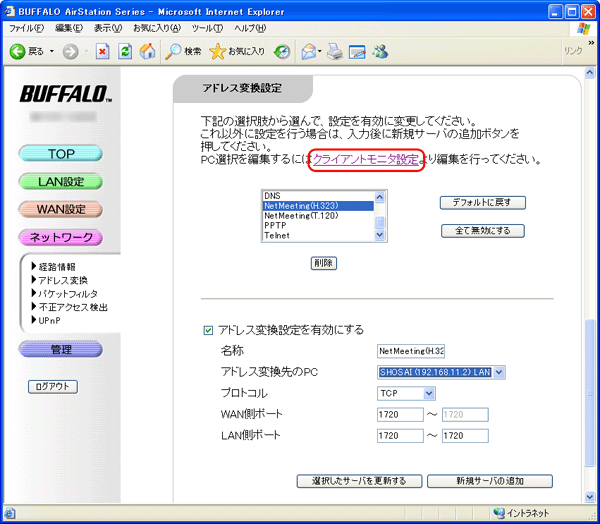Image resolution: width=600 pixels, height=524 pixels.
Task: Open the 表示(V) menu
Action: point(108,28)
